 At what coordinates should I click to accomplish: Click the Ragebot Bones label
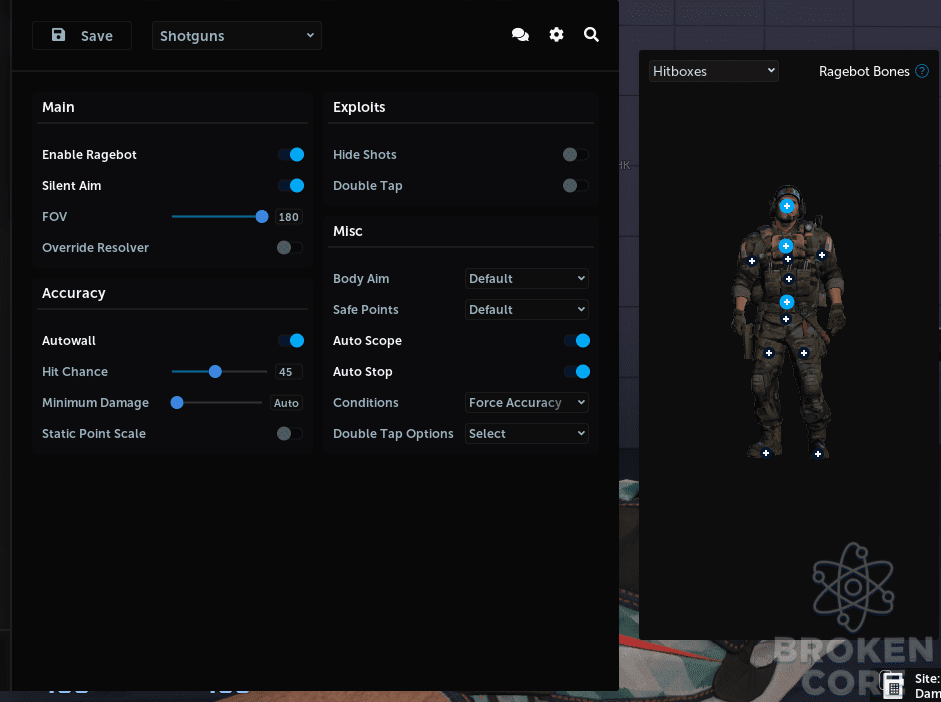tap(864, 71)
